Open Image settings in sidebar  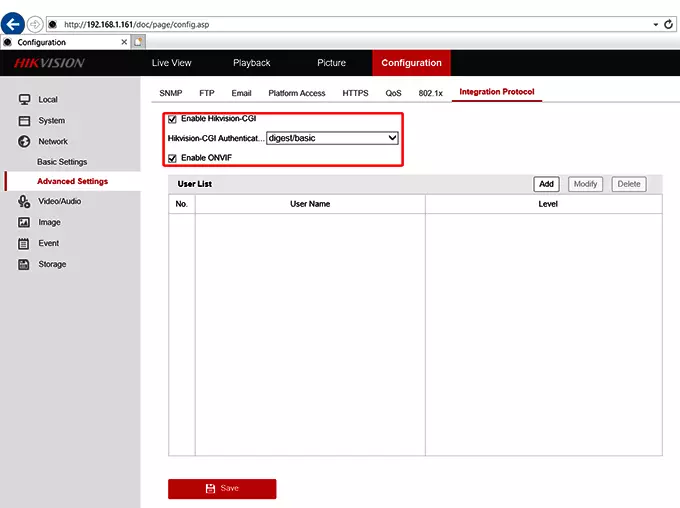(x=49, y=222)
